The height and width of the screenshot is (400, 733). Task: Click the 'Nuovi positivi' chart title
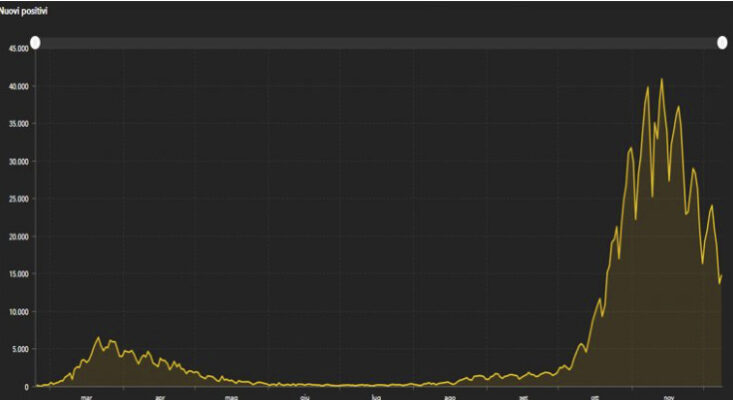[23, 10]
